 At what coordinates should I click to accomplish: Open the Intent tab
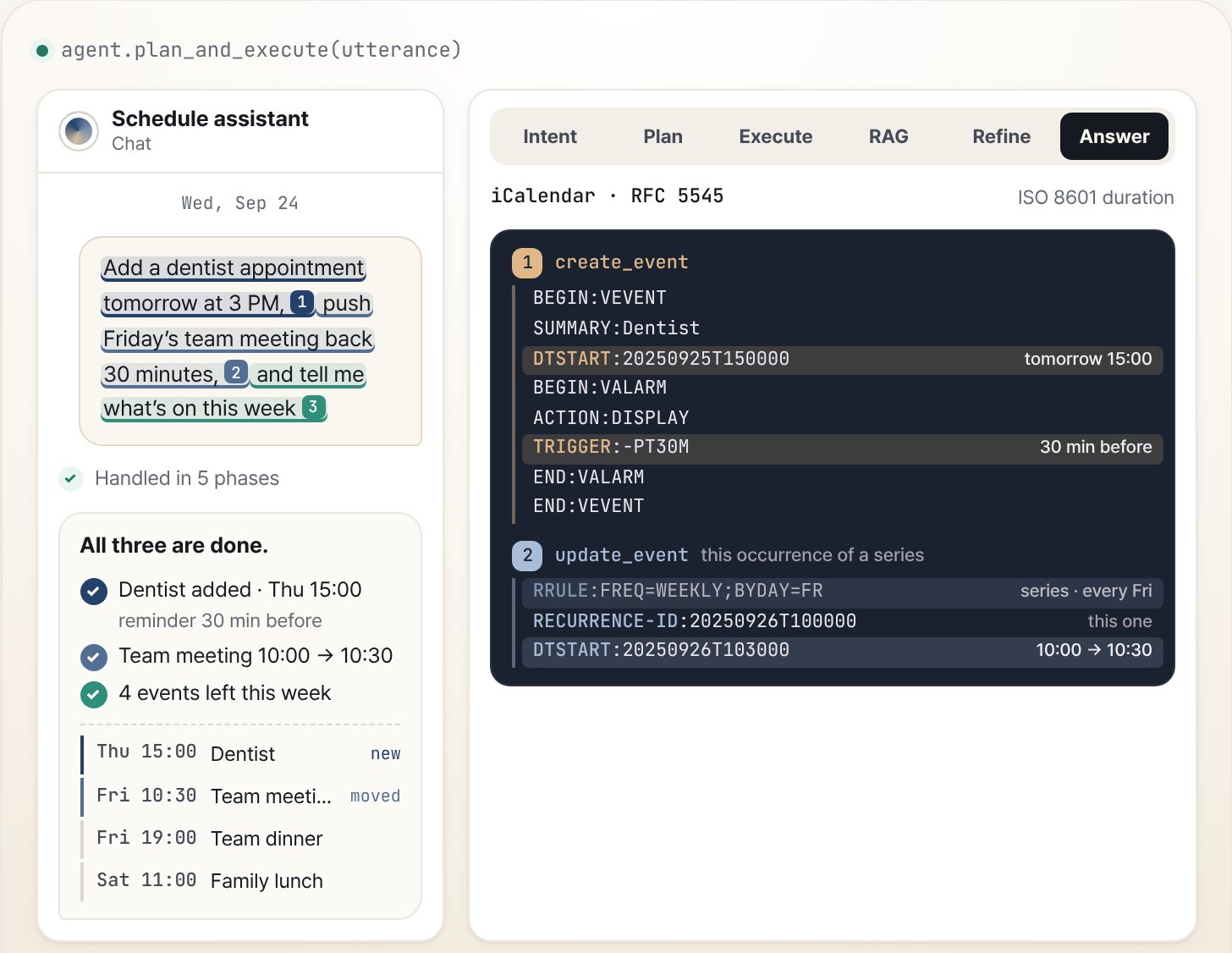549,136
